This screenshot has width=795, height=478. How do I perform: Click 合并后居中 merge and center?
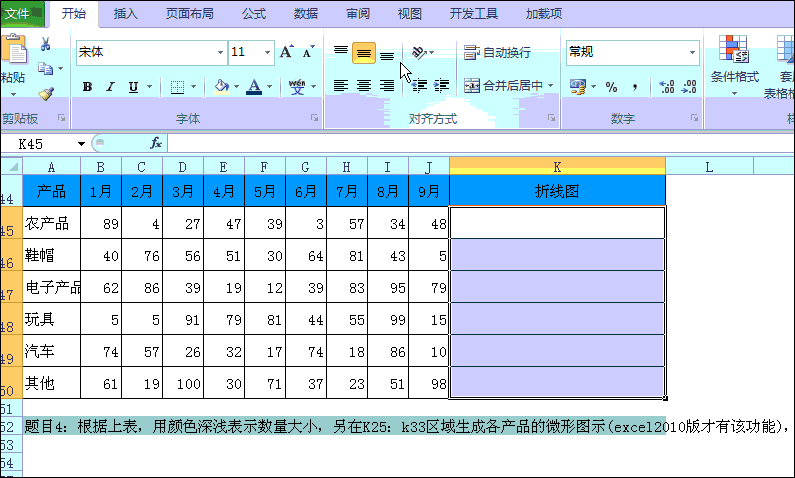tap(503, 86)
